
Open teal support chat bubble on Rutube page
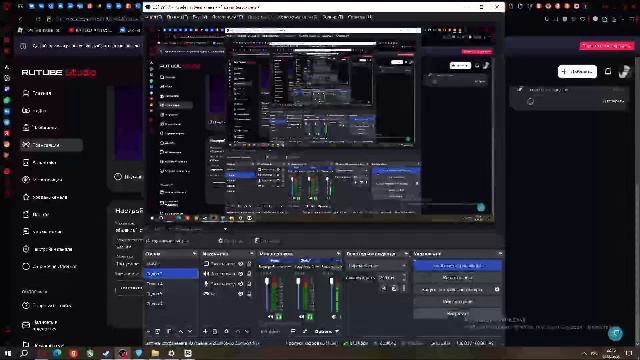(x=615, y=333)
